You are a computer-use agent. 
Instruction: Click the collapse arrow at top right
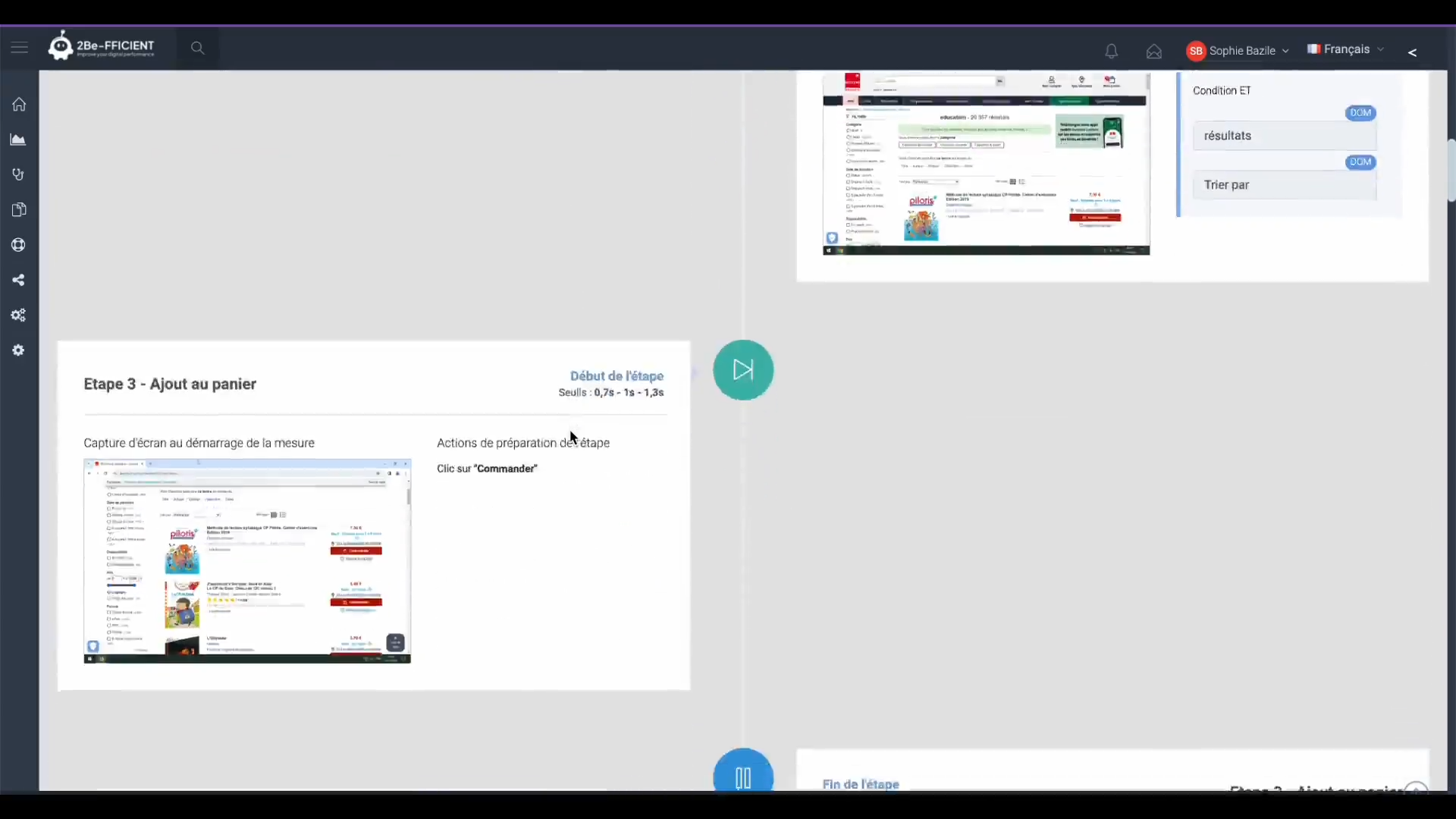click(1412, 52)
